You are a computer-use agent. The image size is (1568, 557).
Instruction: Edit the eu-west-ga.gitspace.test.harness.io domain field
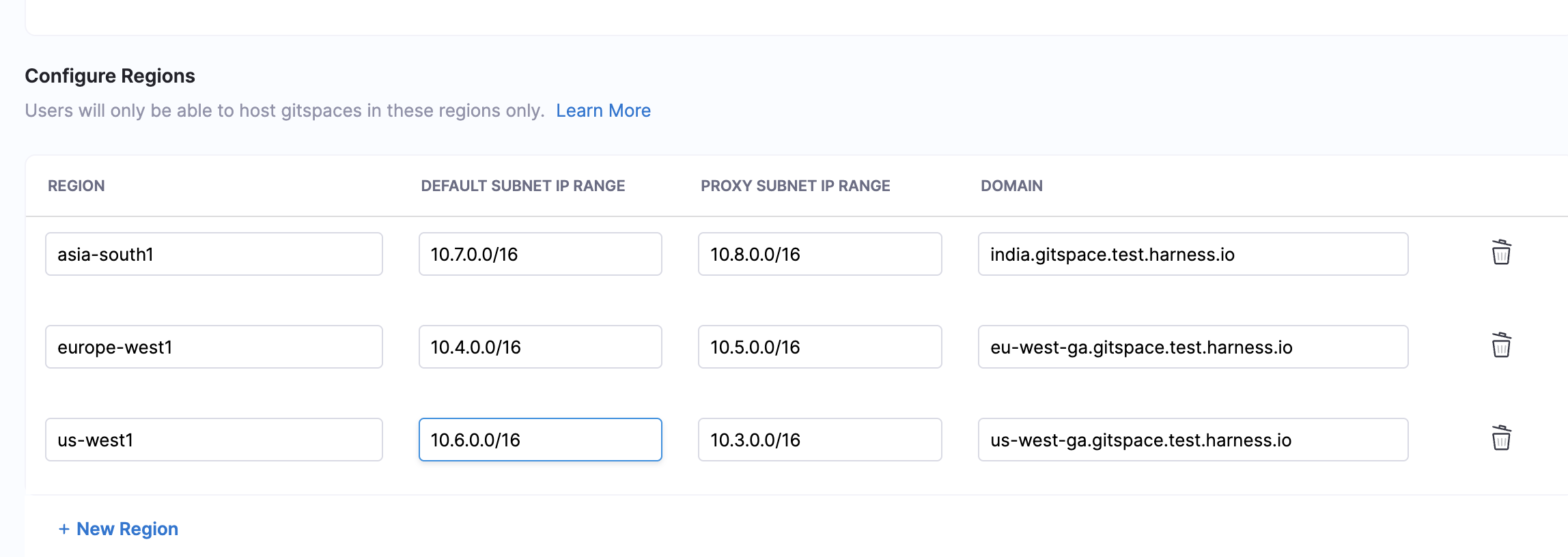1193,347
